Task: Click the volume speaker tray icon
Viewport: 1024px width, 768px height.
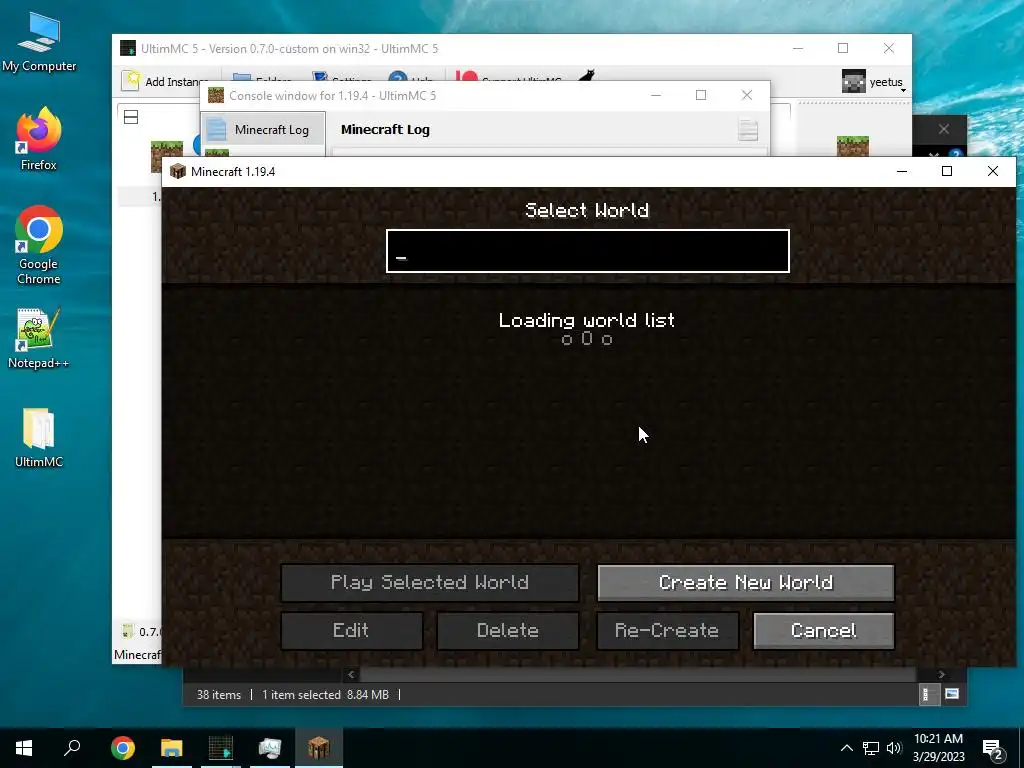Action: [893, 748]
